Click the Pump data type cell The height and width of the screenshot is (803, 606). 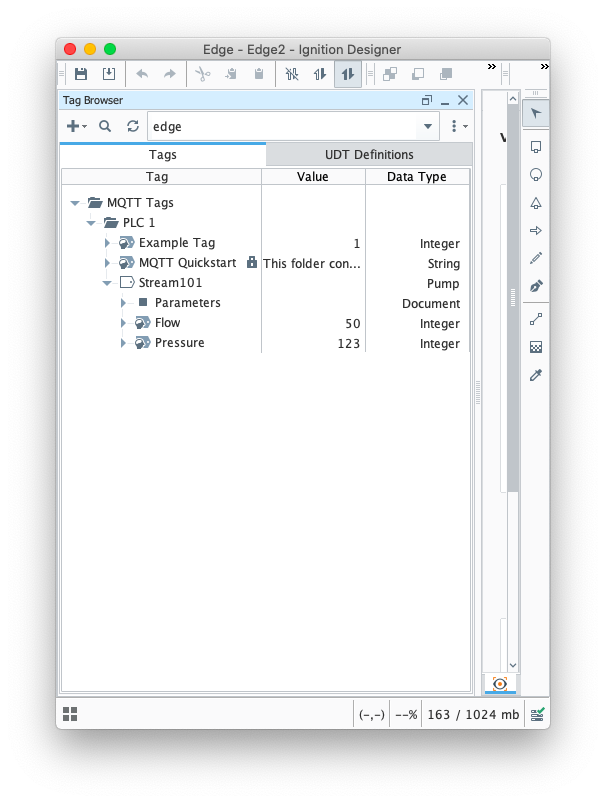[x=443, y=284]
